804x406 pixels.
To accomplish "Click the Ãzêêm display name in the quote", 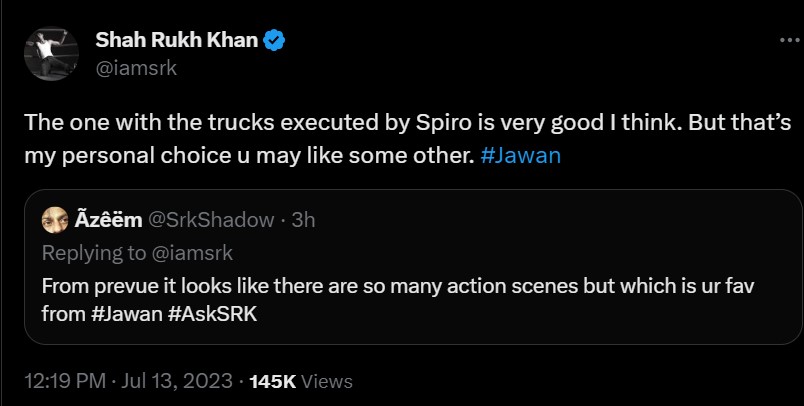I will pos(108,220).
